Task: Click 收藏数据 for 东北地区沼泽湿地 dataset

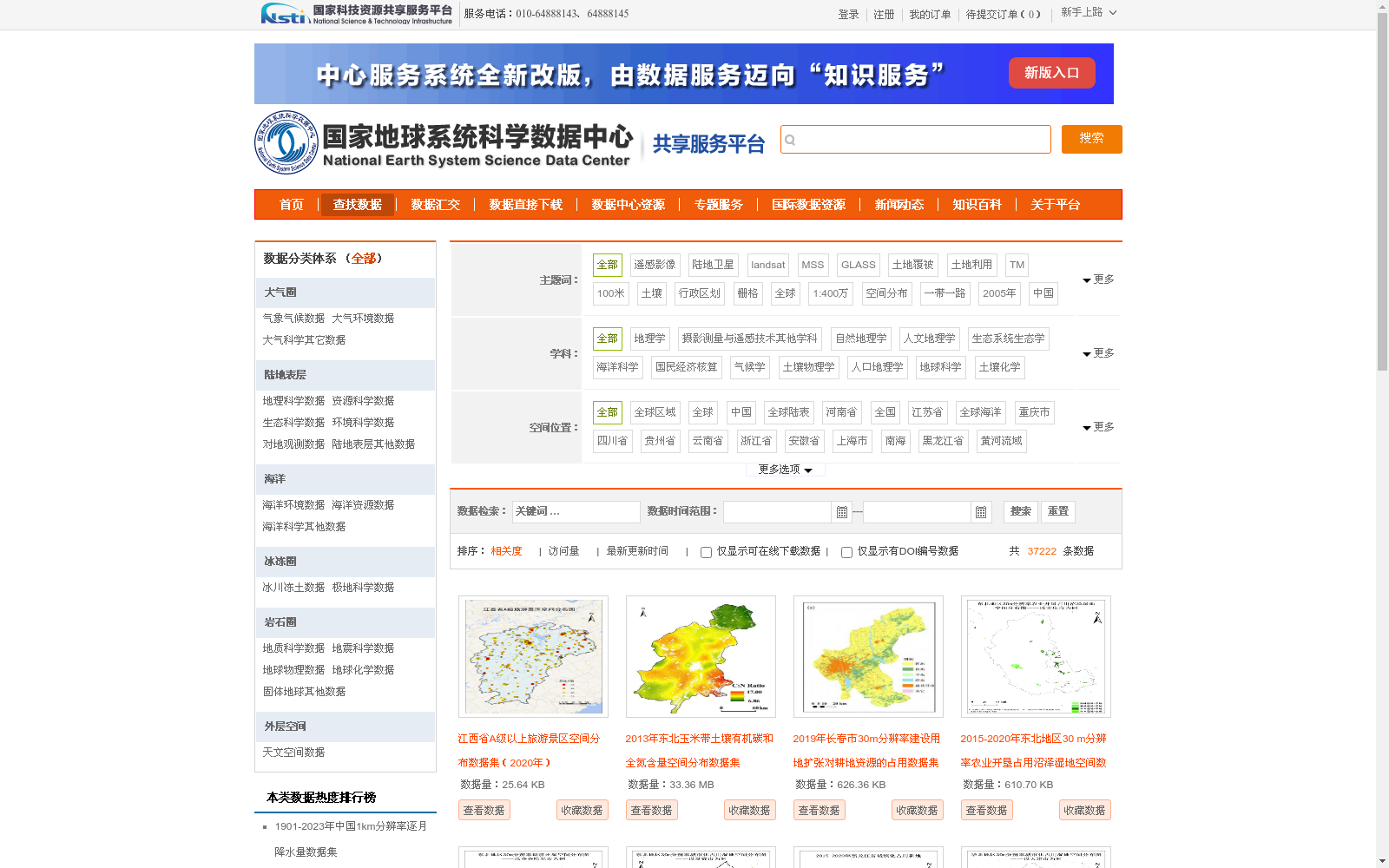Action: (1085, 810)
